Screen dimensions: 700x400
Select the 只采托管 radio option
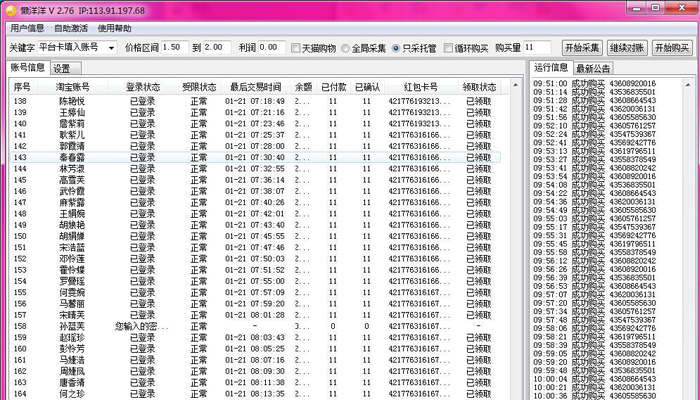click(x=396, y=48)
